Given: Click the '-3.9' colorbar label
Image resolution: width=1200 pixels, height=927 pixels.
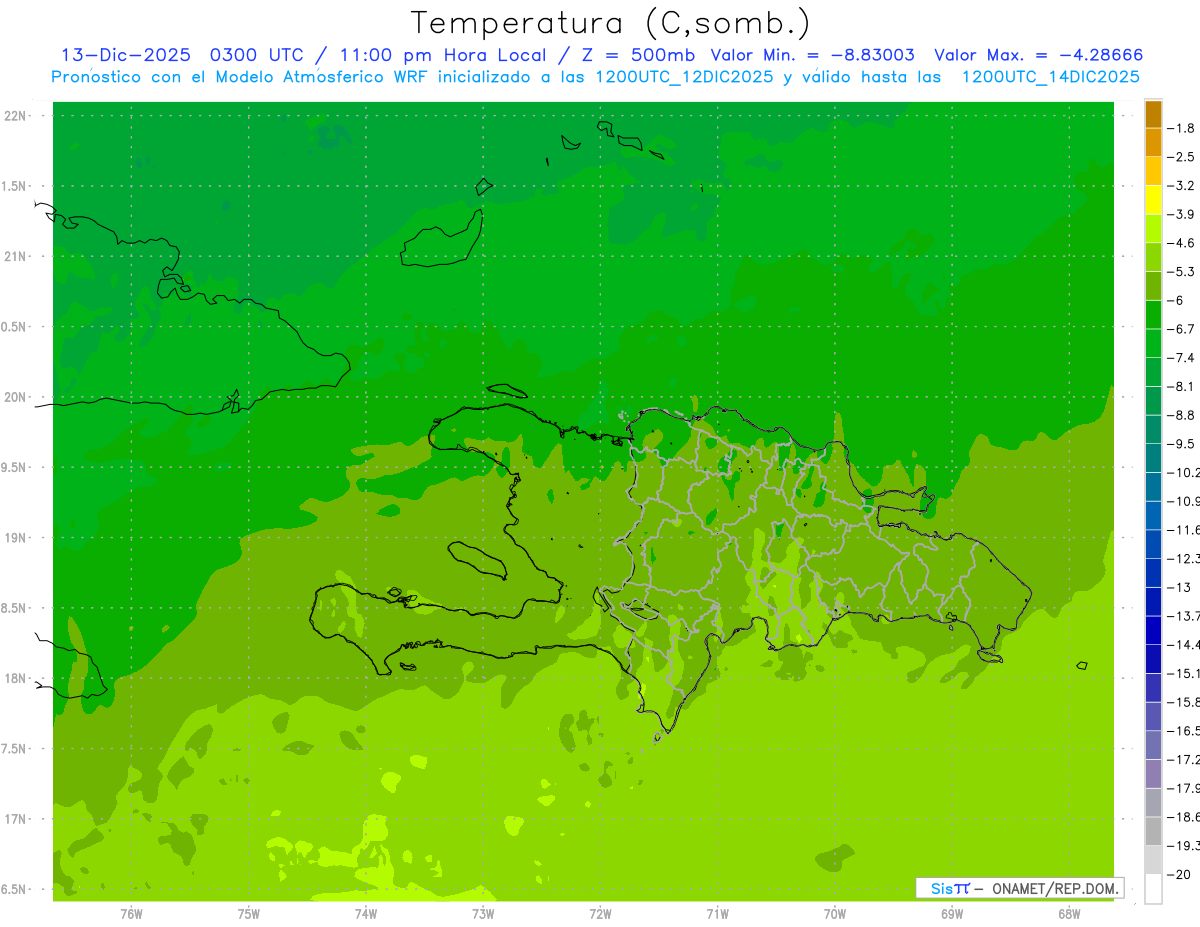Looking at the screenshot, I should click(x=1180, y=214).
